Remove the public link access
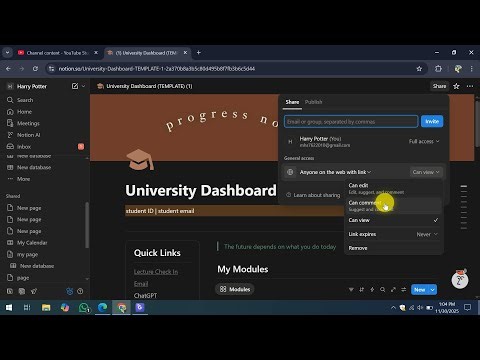Screen dimensions: 480x360 coord(393,248)
